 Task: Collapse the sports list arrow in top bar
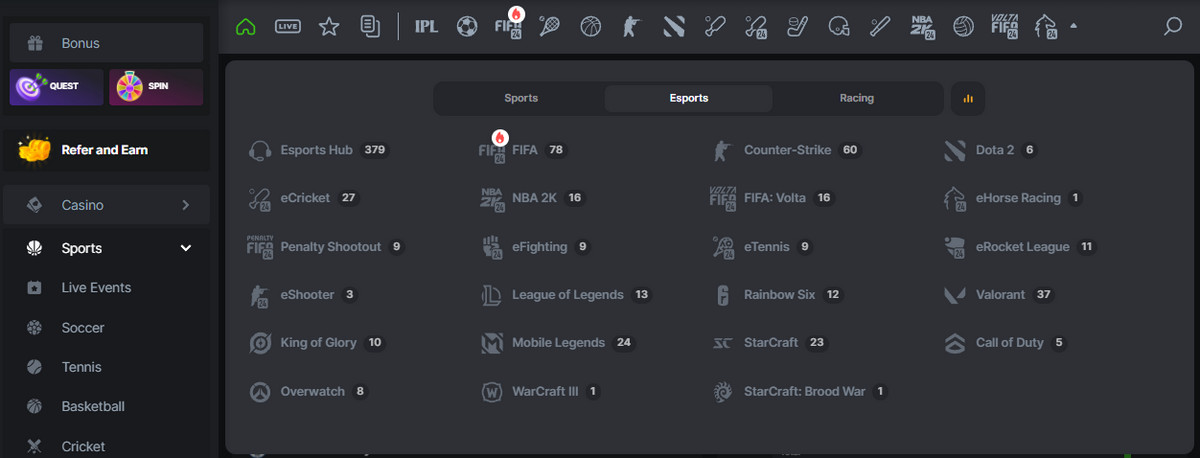1073,27
